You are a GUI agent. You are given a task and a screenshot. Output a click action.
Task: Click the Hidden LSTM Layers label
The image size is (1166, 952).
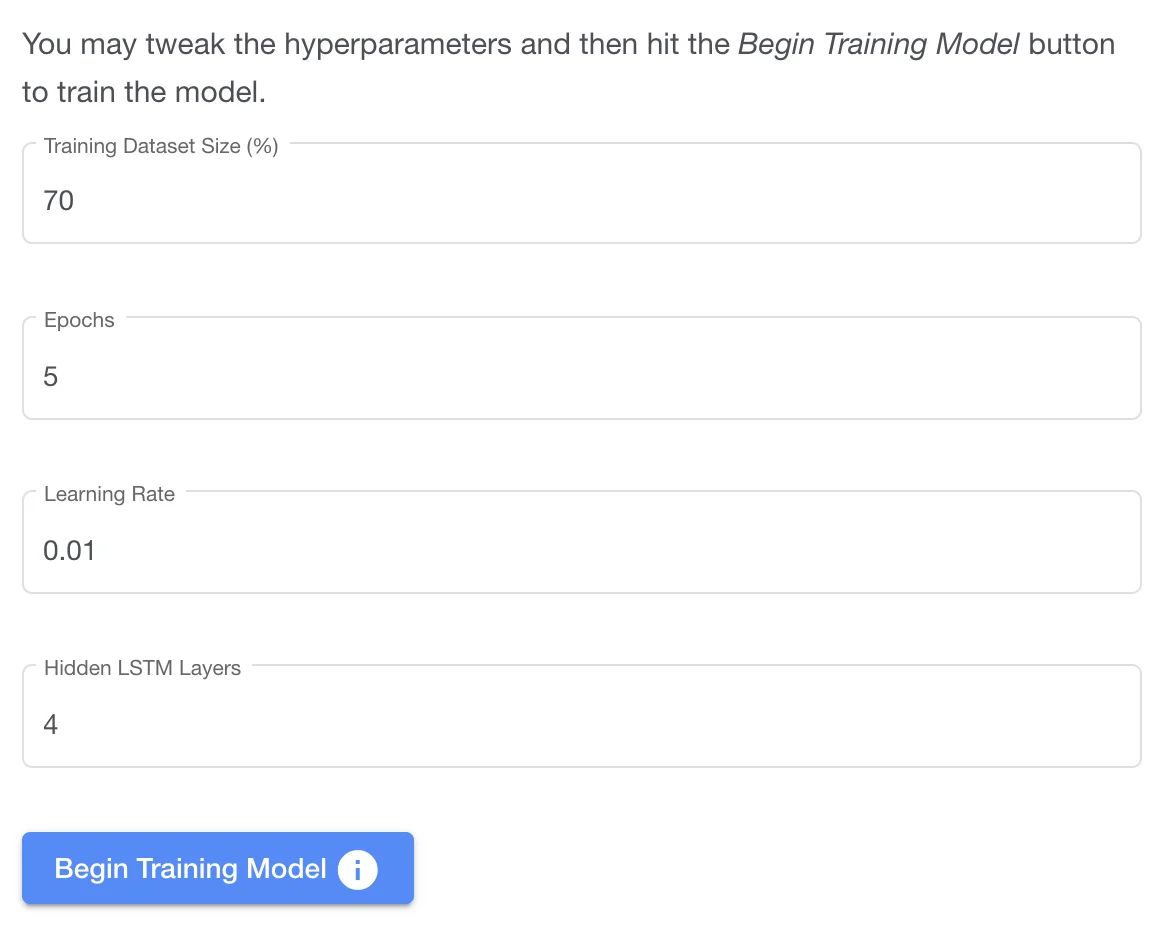tap(142, 668)
